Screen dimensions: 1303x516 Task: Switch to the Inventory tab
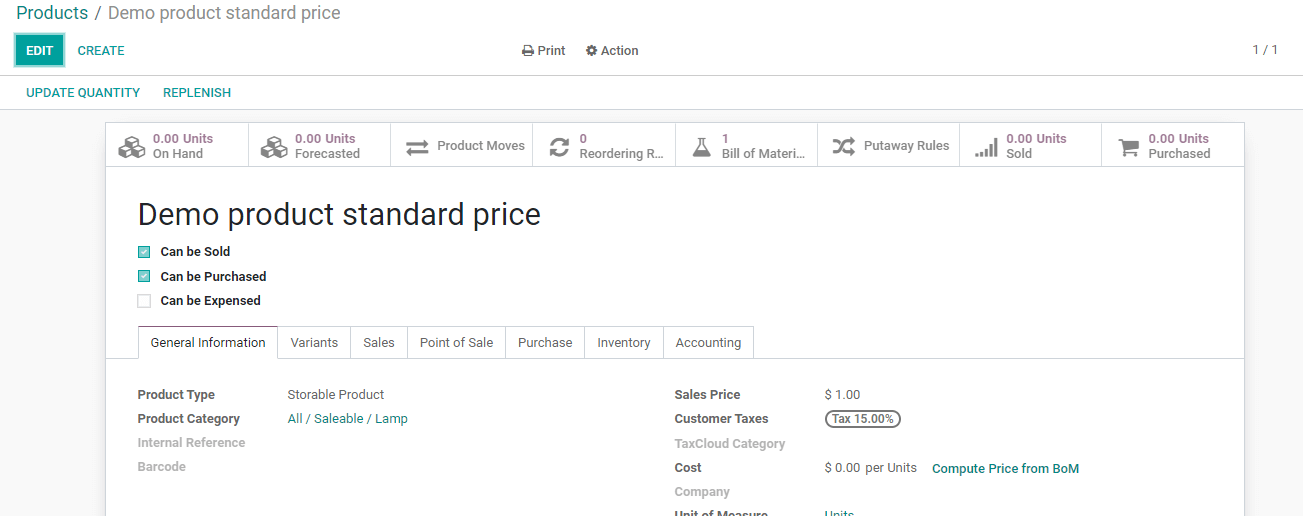click(624, 343)
